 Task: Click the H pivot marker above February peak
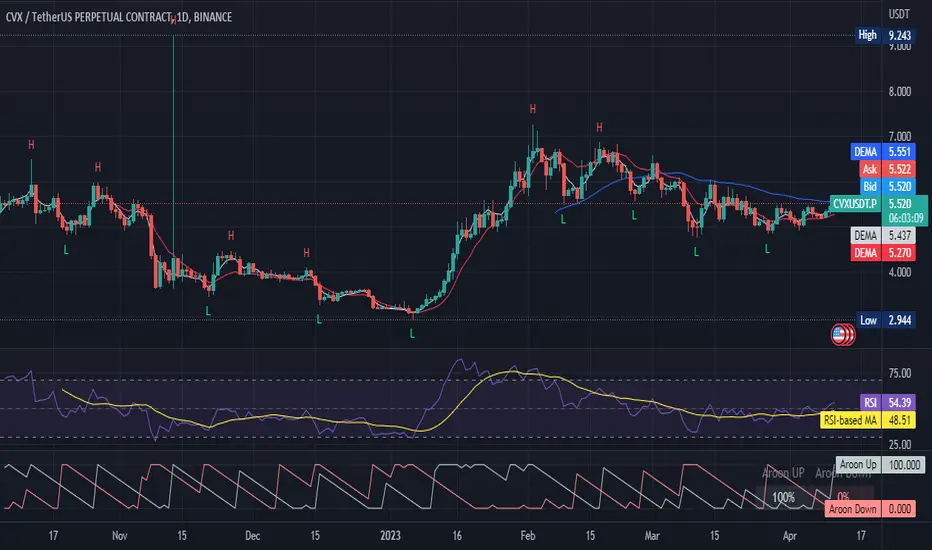(533, 109)
